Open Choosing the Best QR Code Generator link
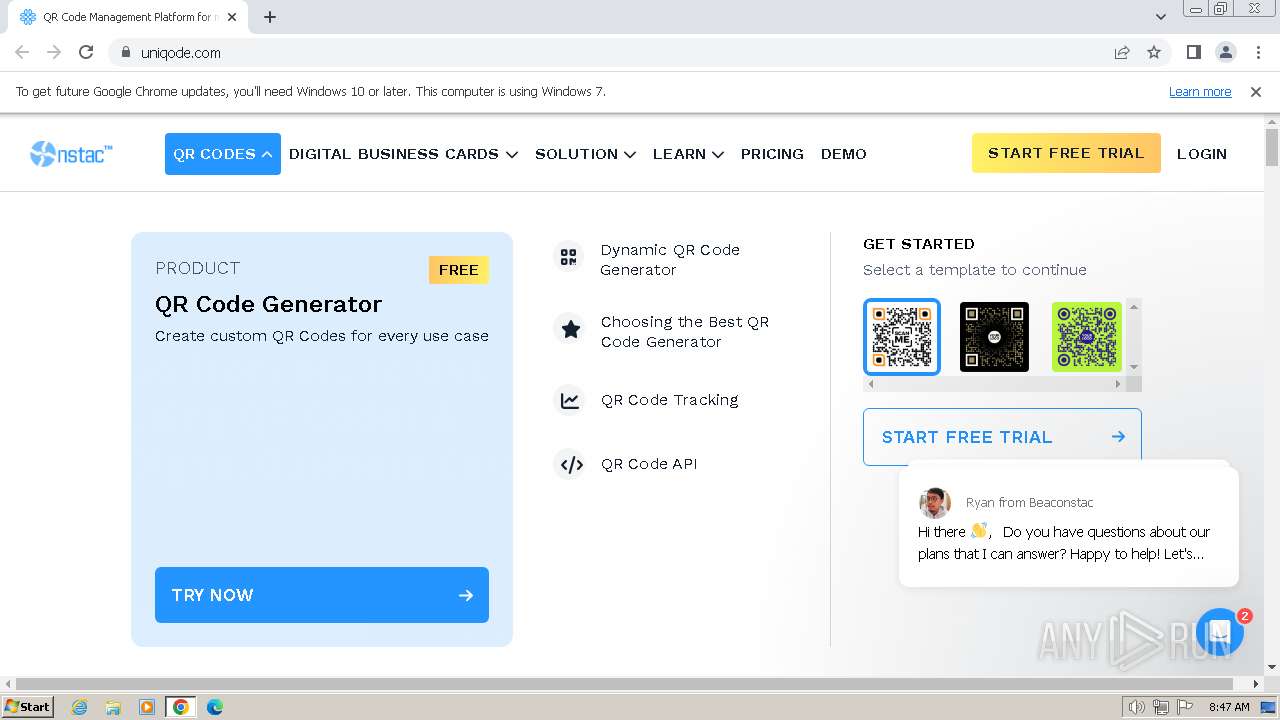Viewport: 1280px width, 720px height. [x=685, y=332]
